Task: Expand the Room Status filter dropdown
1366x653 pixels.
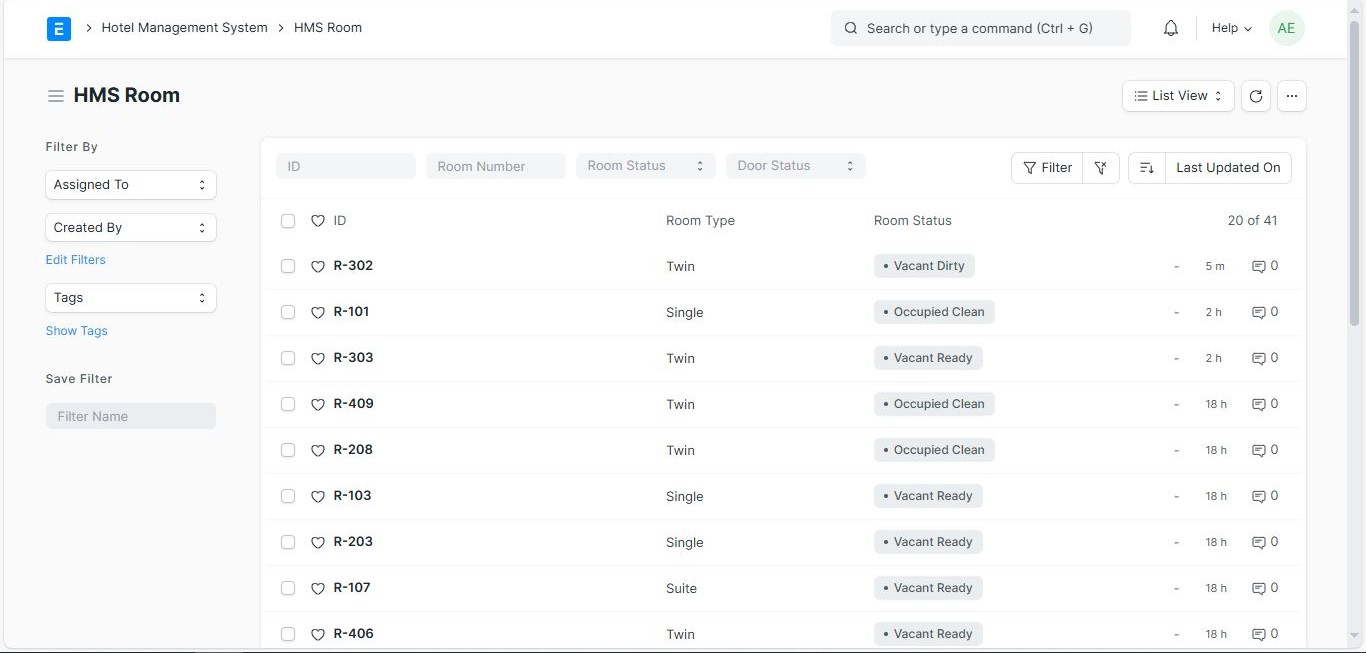Action: 645,166
